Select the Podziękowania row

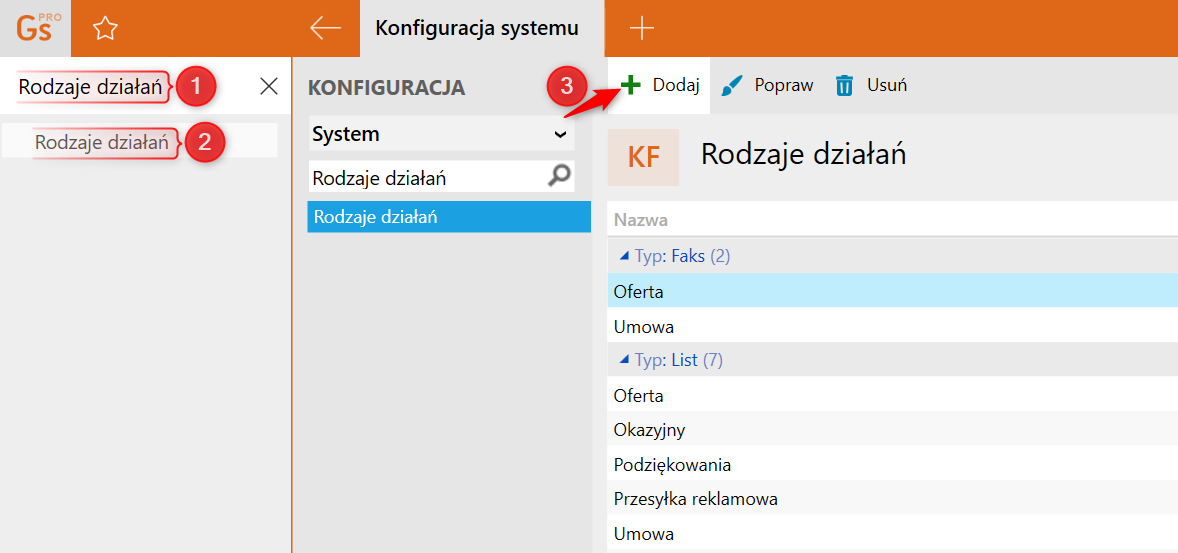point(672,465)
